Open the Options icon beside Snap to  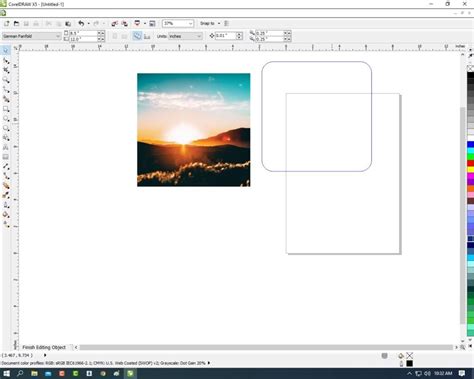(x=226, y=23)
